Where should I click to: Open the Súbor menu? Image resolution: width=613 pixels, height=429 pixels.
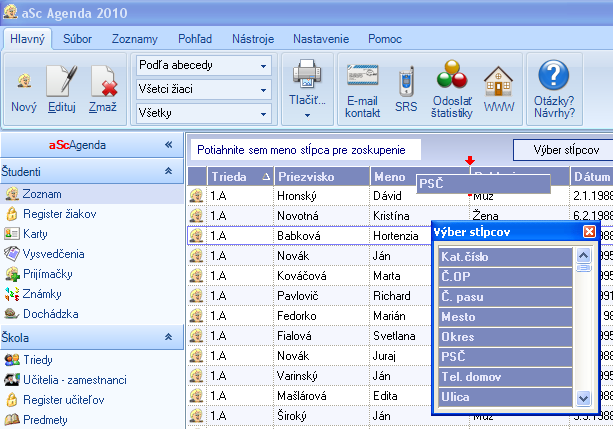click(x=77, y=39)
